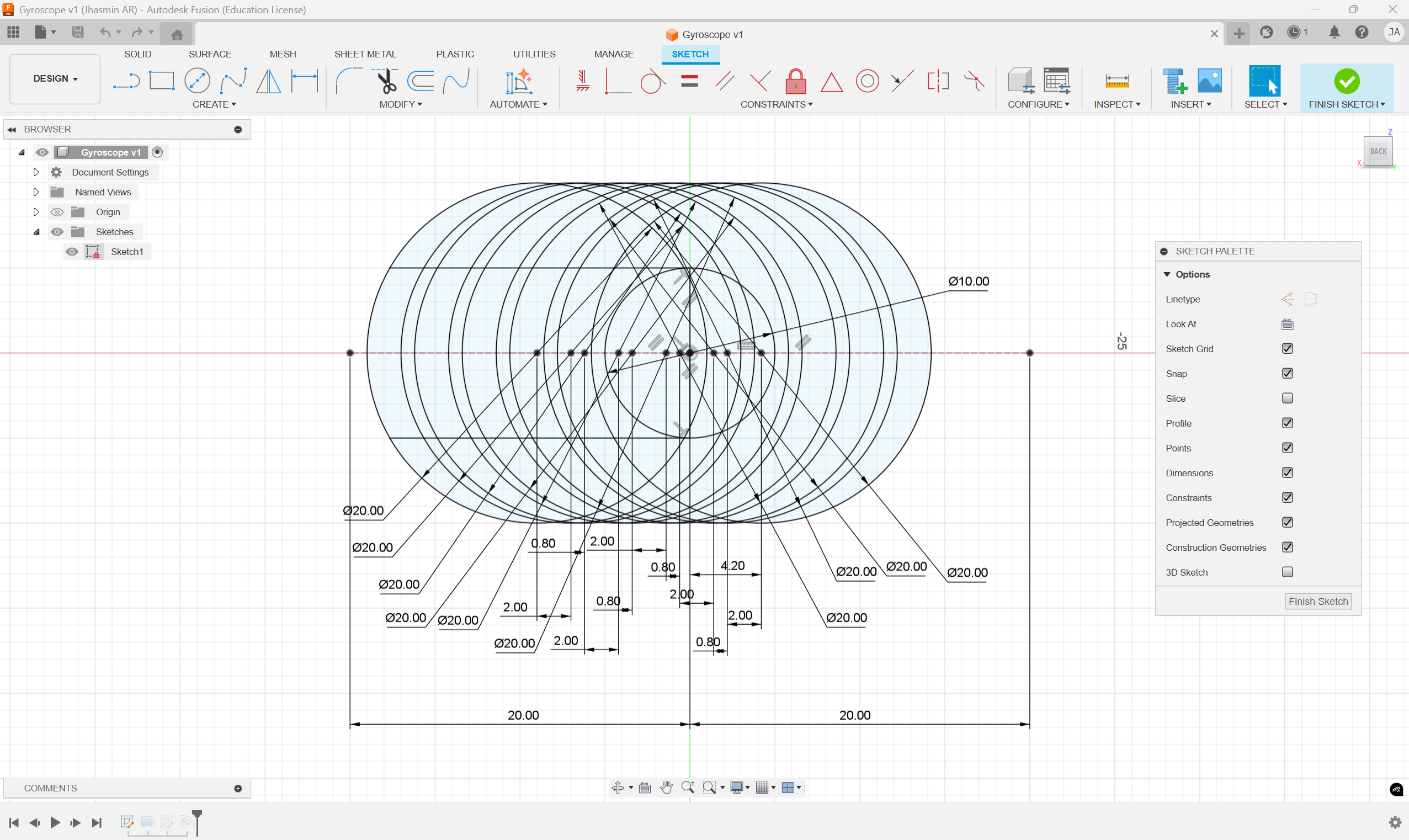Click the Undo arrow button
Screen dimensions: 1409x840
pos(105,32)
